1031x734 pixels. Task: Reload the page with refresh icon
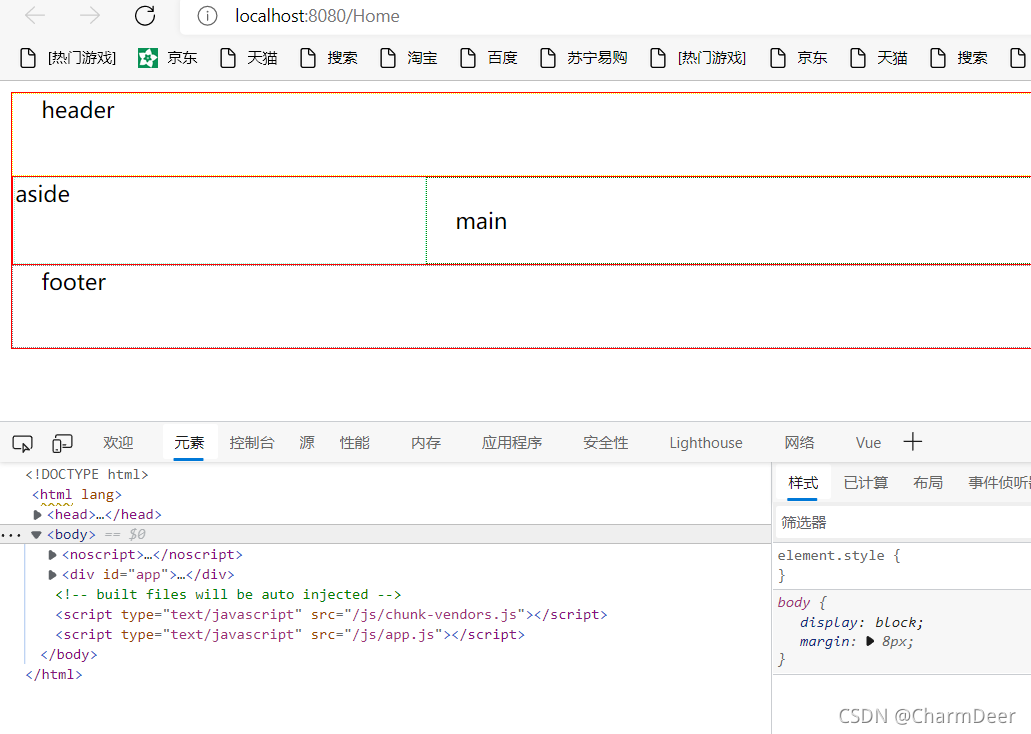tap(145, 16)
